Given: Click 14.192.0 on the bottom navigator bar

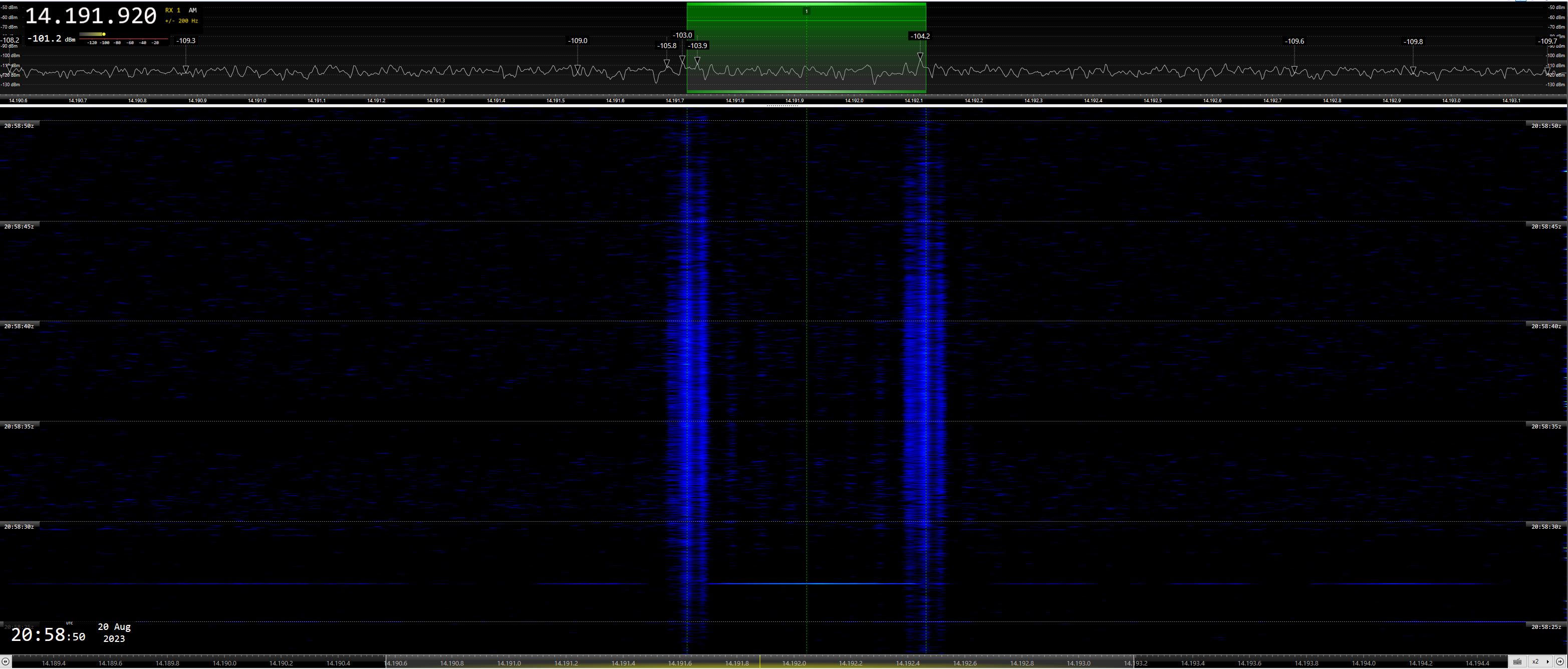Looking at the screenshot, I should [794, 663].
